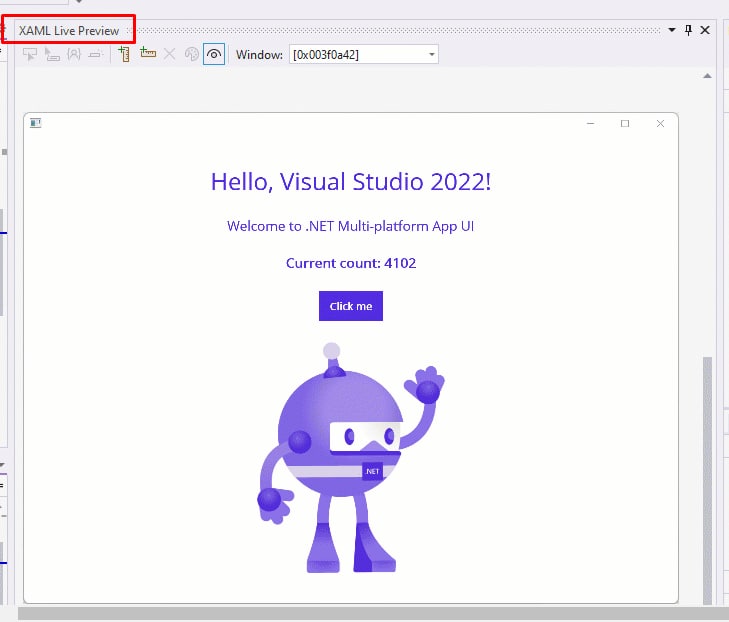The height and width of the screenshot is (622, 729).
Task: Click the element selection layout icon
Action: tap(52, 54)
